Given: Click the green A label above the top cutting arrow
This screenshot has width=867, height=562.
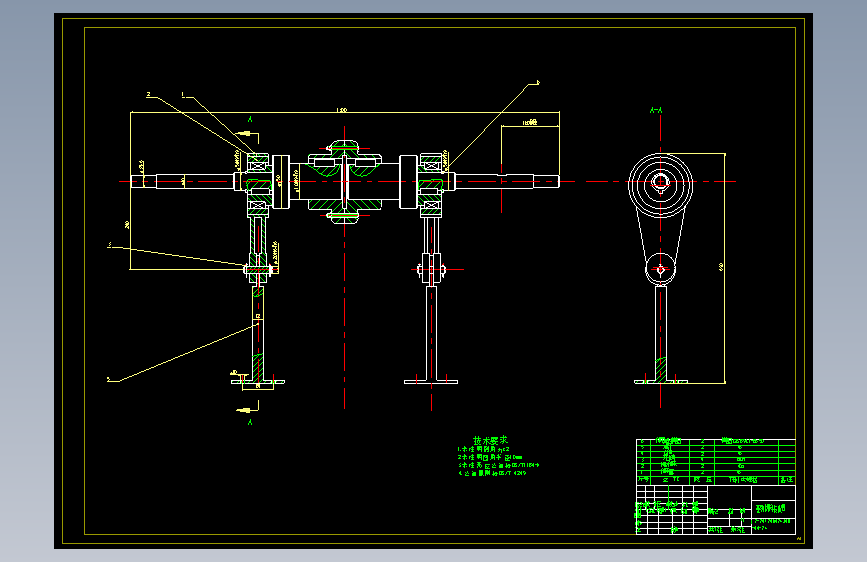Looking at the screenshot, I should coord(250,119).
